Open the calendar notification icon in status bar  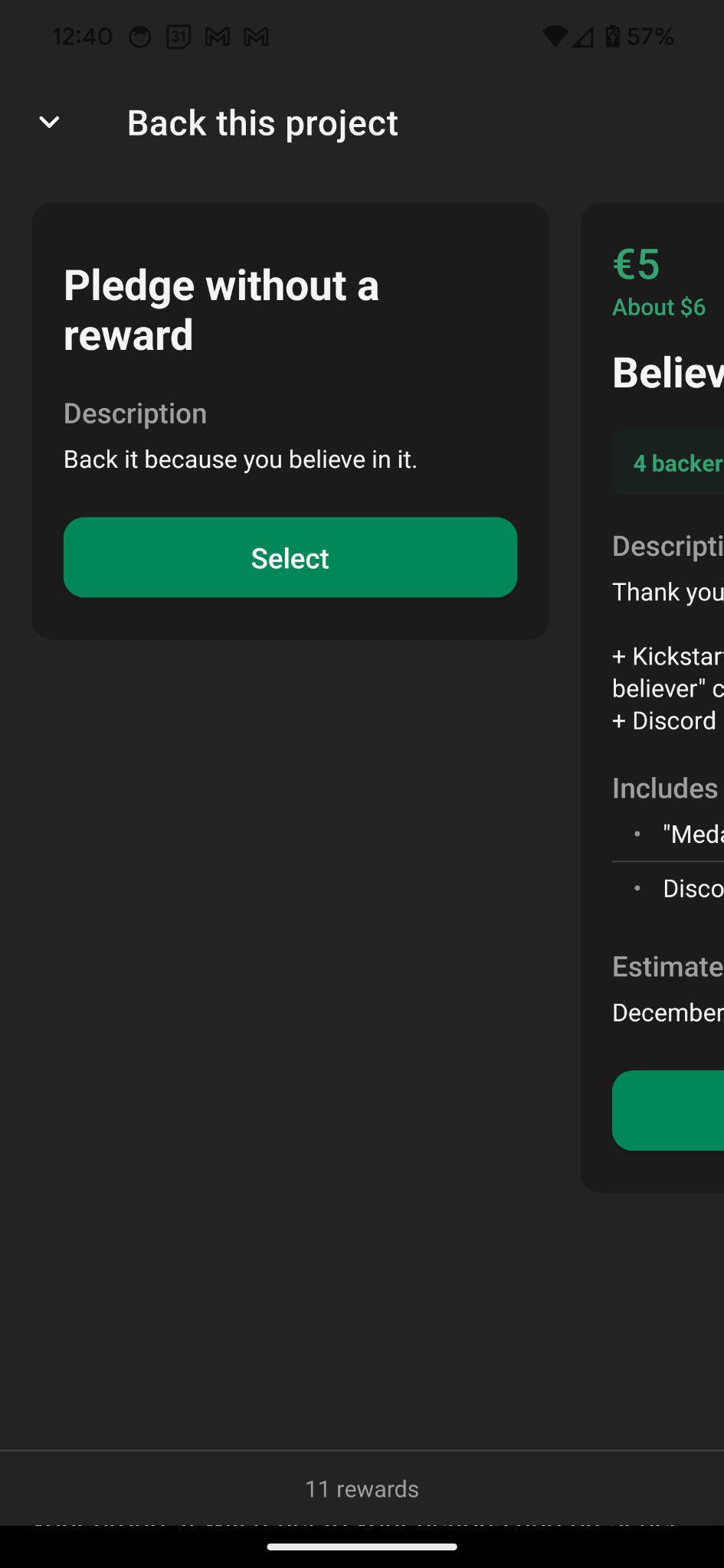[179, 37]
